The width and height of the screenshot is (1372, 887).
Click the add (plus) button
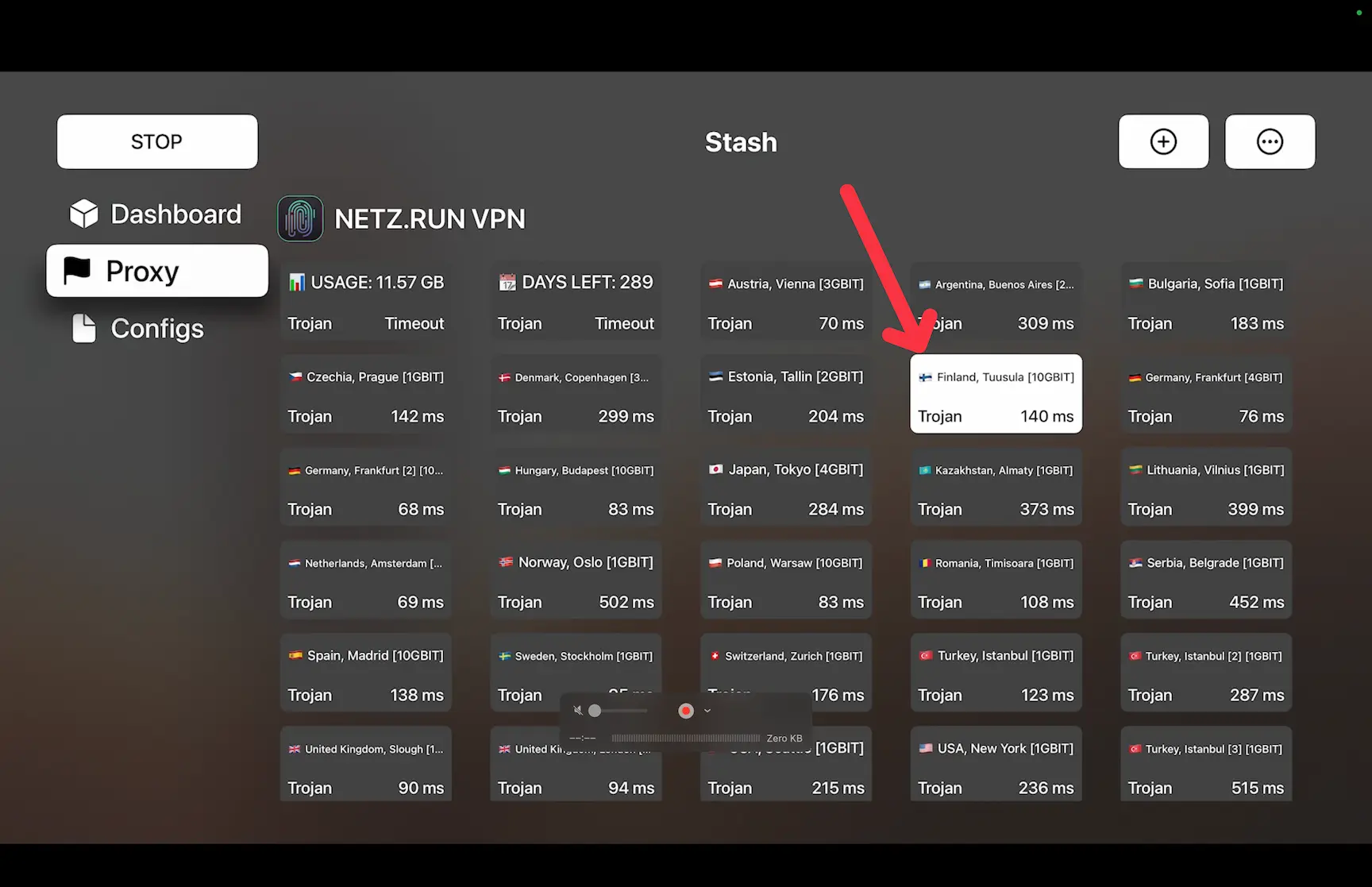[1163, 141]
